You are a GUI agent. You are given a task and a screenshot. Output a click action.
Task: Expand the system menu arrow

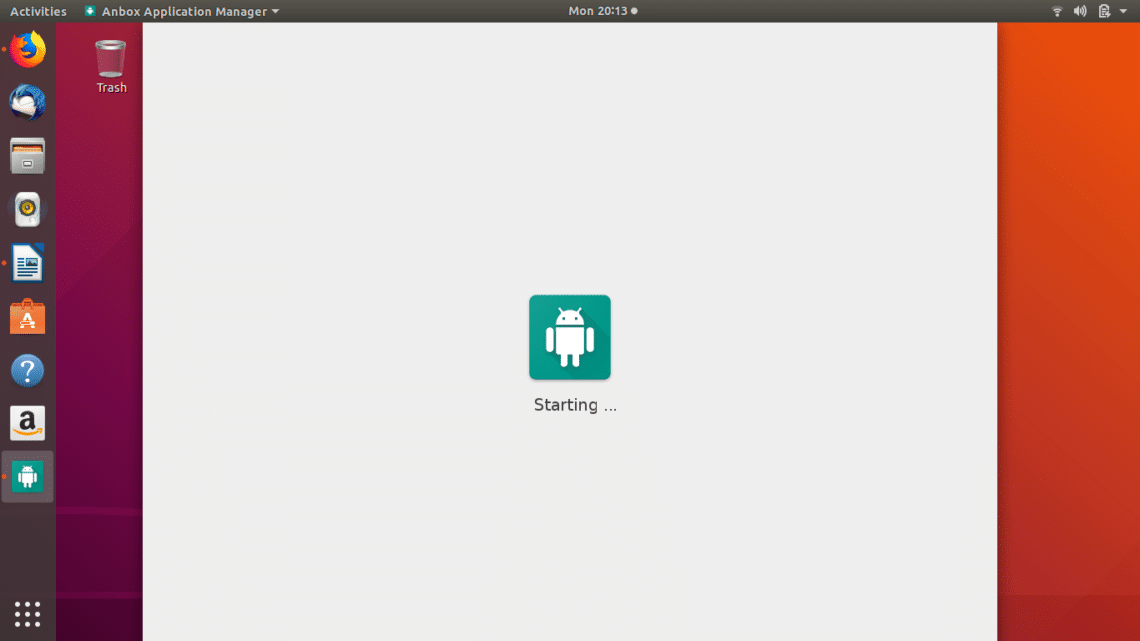coord(1124,11)
